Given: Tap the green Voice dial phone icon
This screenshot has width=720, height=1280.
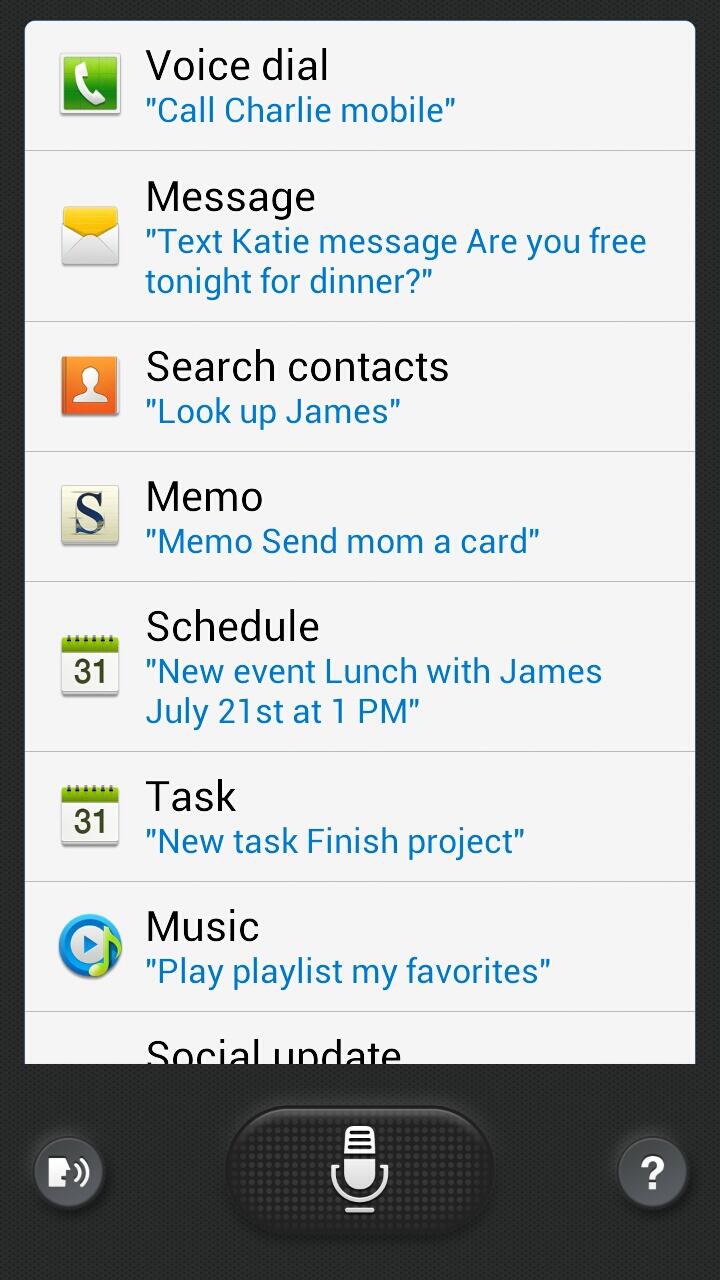Looking at the screenshot, I should click(x=90, y=85).
